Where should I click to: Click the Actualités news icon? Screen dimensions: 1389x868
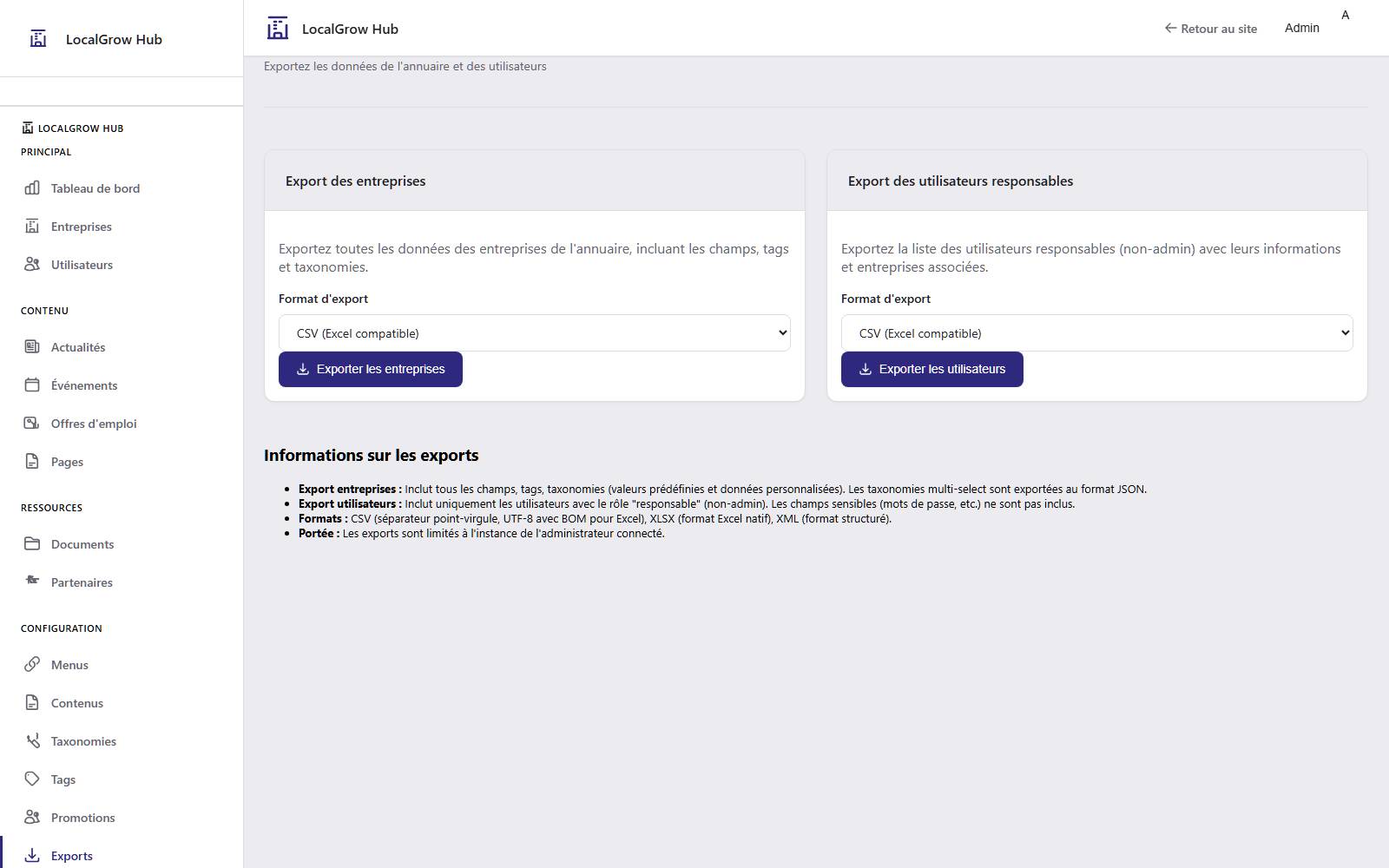coord(31,346)
